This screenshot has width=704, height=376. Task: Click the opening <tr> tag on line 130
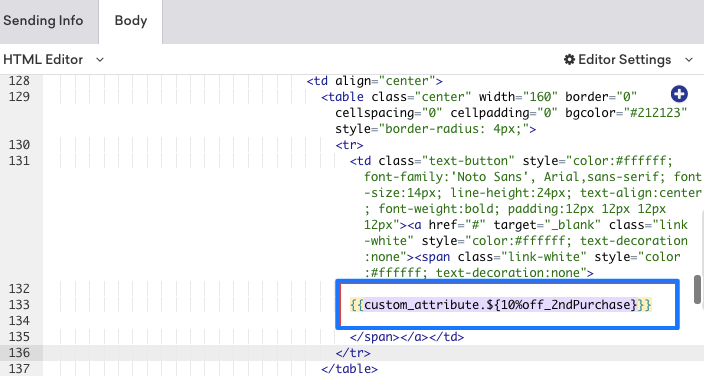click(x=349, y=145)
